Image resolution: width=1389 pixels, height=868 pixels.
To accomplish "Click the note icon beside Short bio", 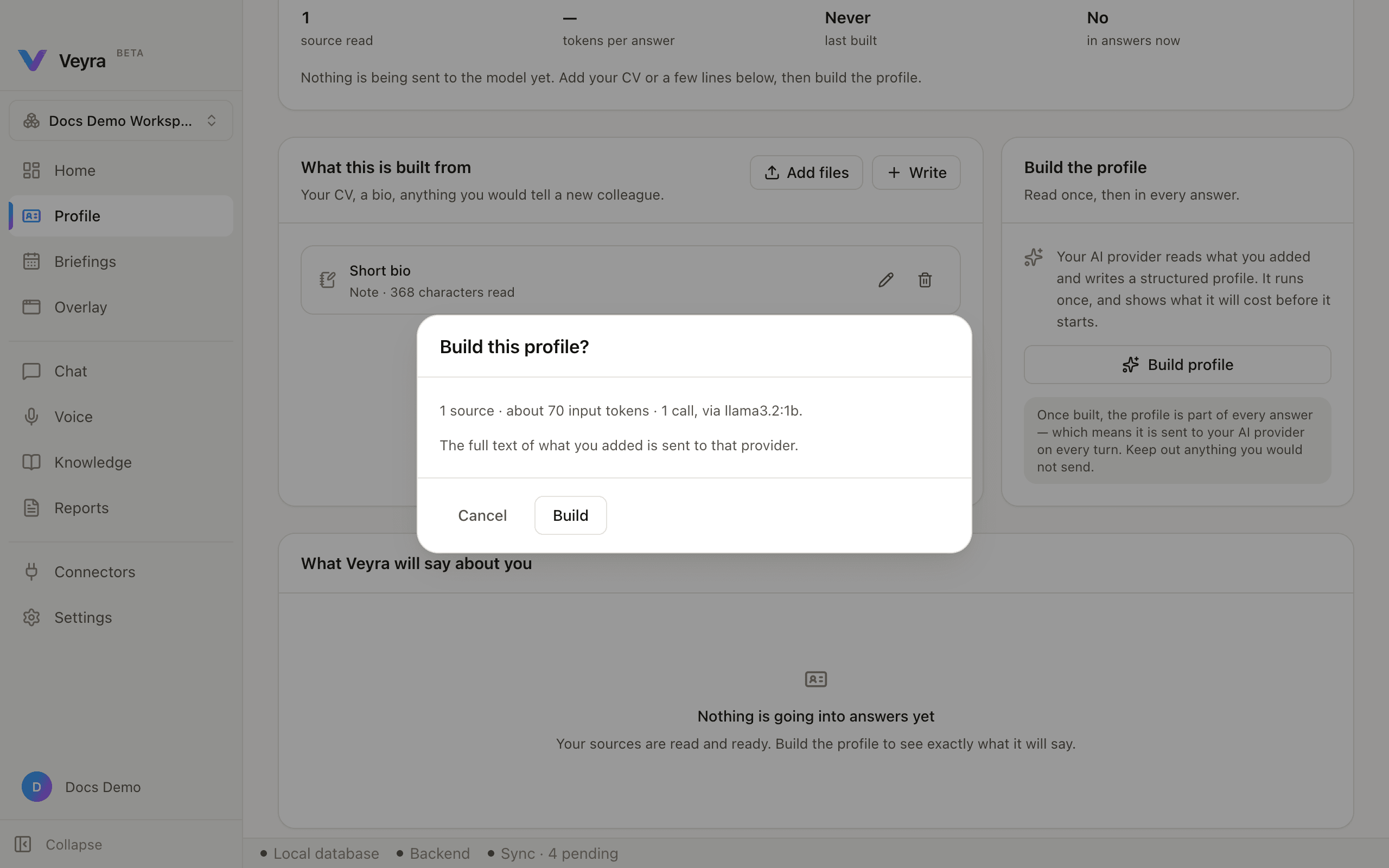I will (327, 280).
